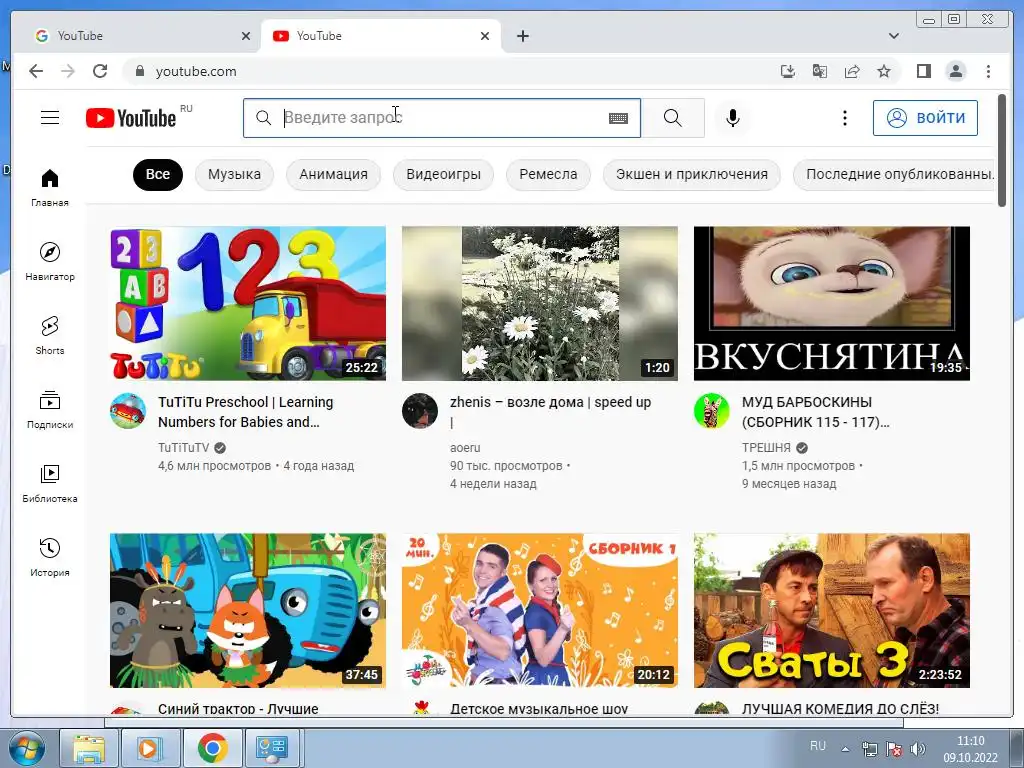Click the Войти sign-in button
This screenshot has height=768, width=1024.
(925, 118)
